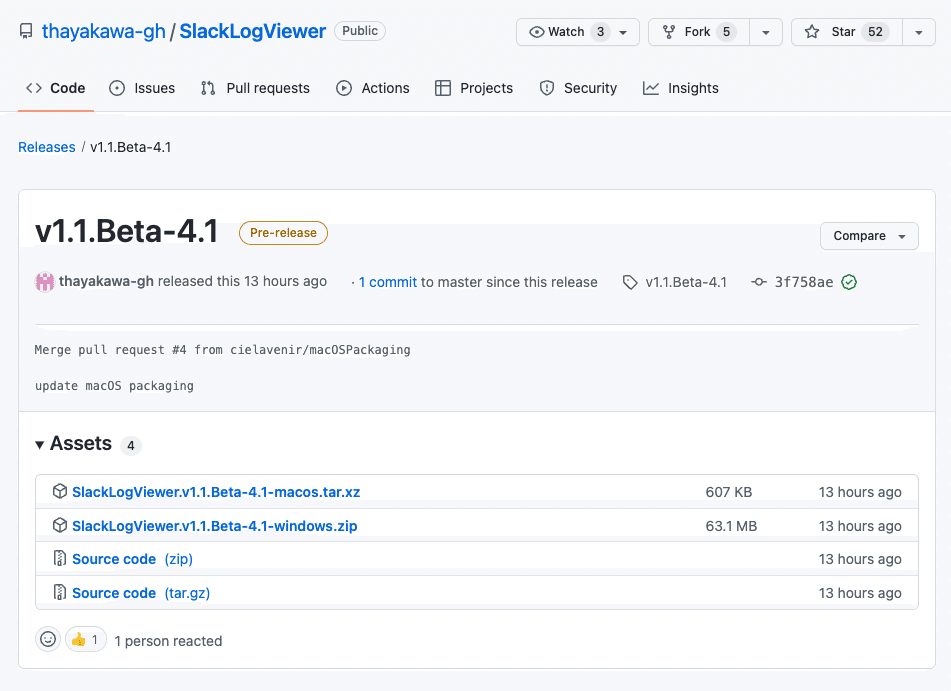Download SlackLogViewer.v1.1.Beta-4.1-macos.tar.xz
Image resolution: width=951 pixels, height=691 pixels.
point(216,492)
